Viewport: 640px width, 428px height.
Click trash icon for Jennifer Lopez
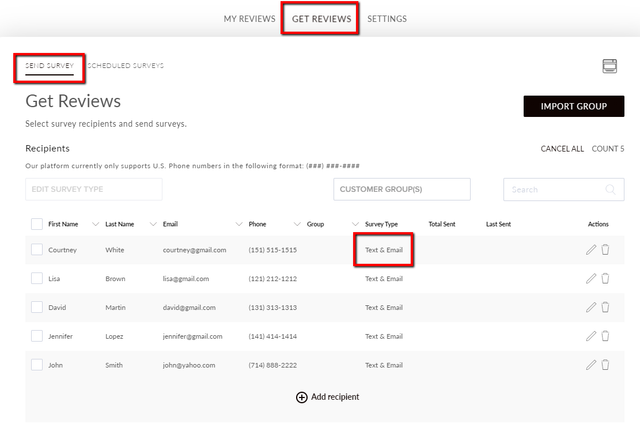tap(605, 336)
